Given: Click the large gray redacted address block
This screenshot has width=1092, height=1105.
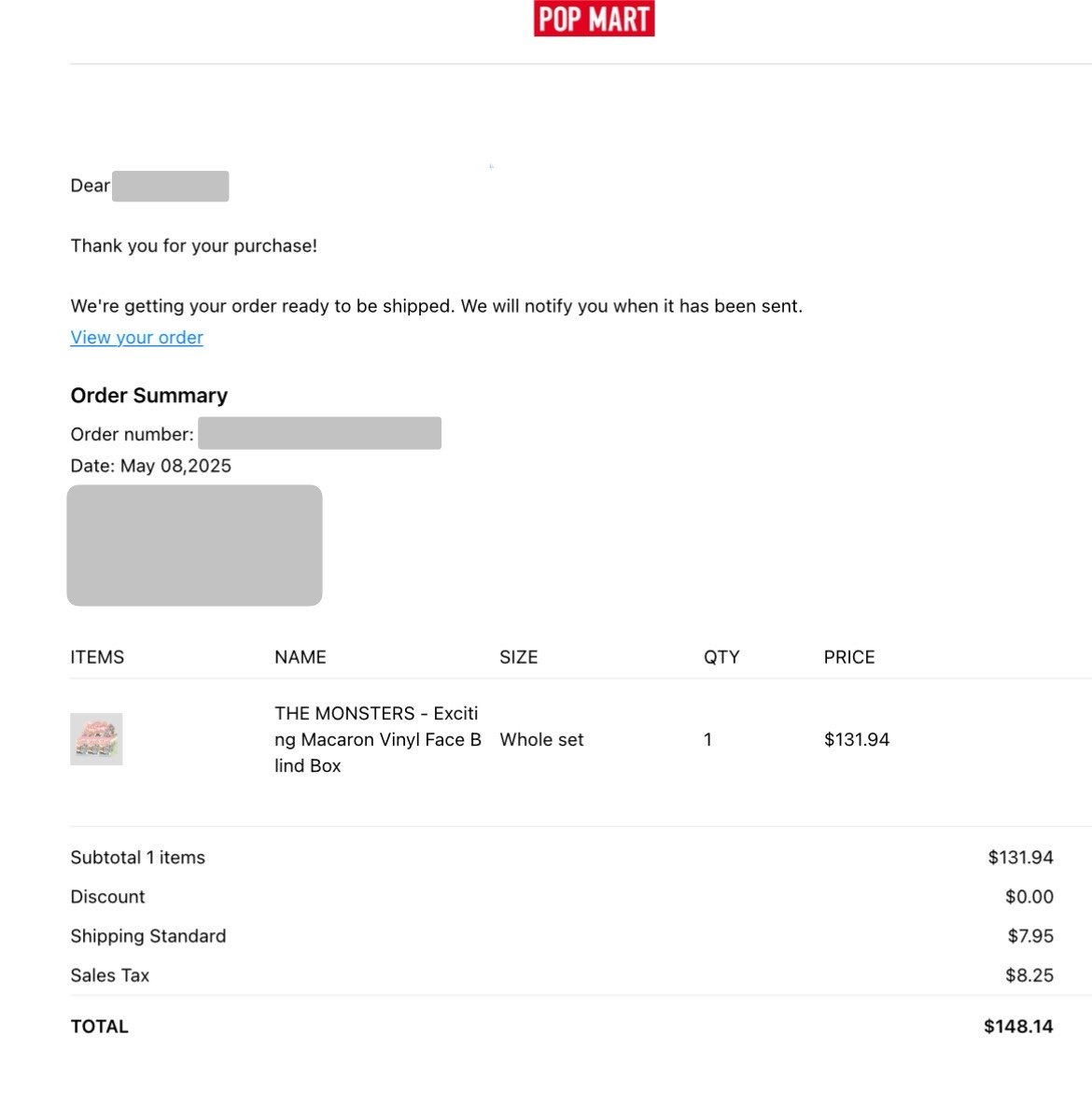Looking at the screenshot, I should click(x=194, y=545).
